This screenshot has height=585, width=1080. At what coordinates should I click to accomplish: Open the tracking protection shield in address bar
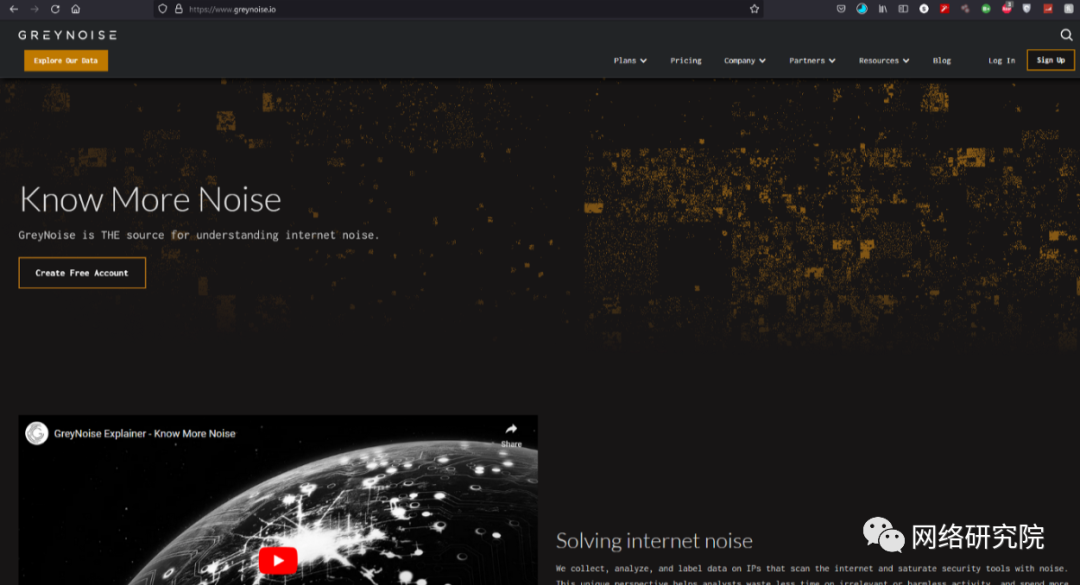[x=163, y=9]
